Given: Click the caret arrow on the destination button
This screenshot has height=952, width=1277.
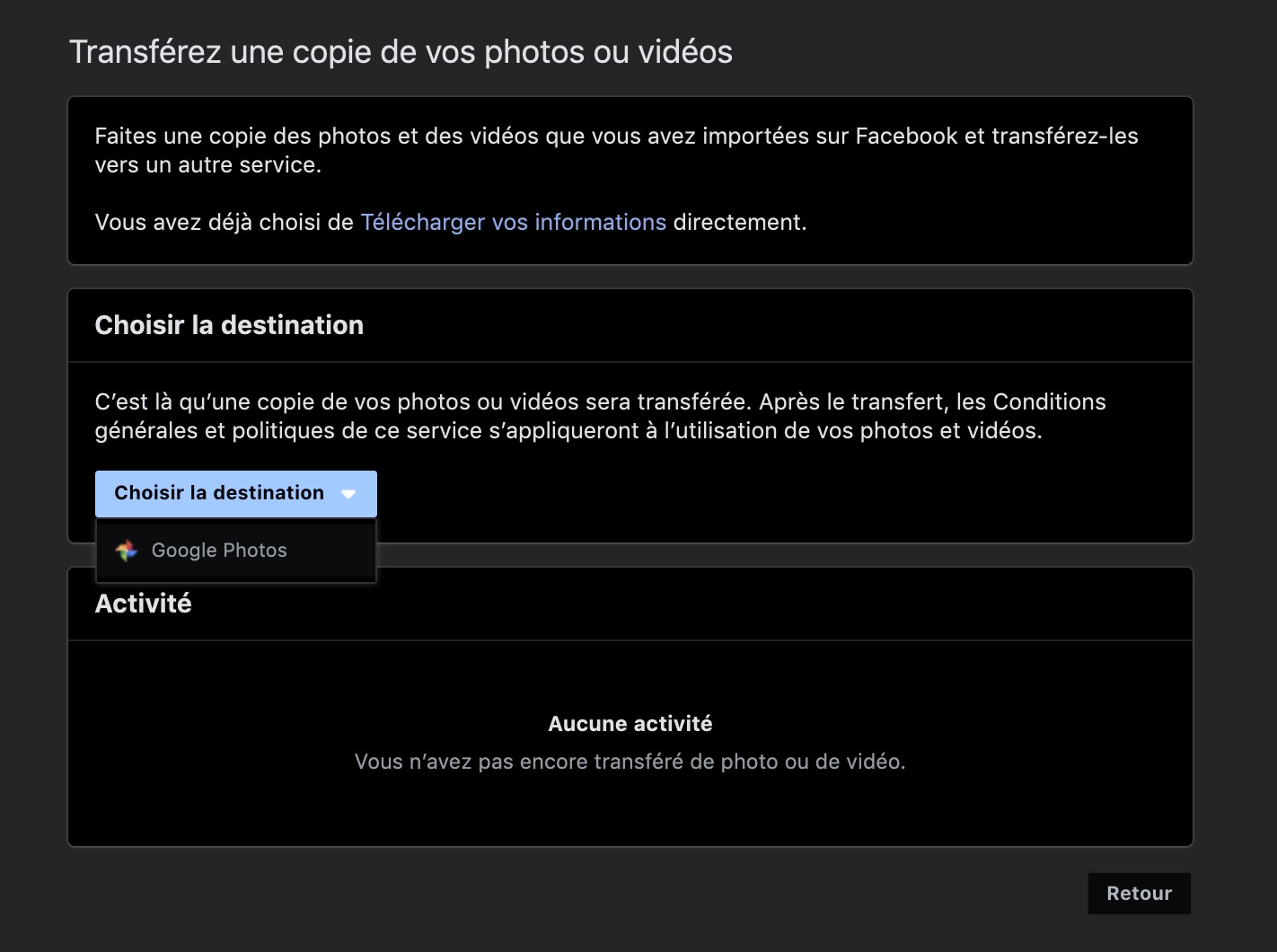Looking at the screenshot, I should click(348, 493).
